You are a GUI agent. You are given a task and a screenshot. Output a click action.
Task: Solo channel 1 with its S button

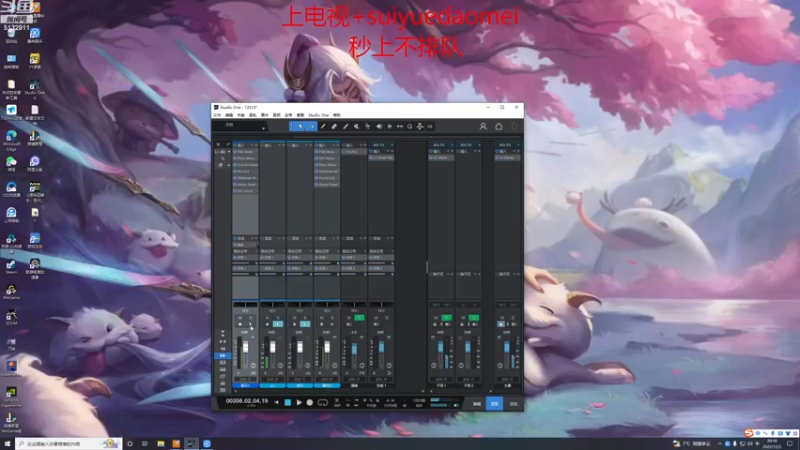coord(251,318)
